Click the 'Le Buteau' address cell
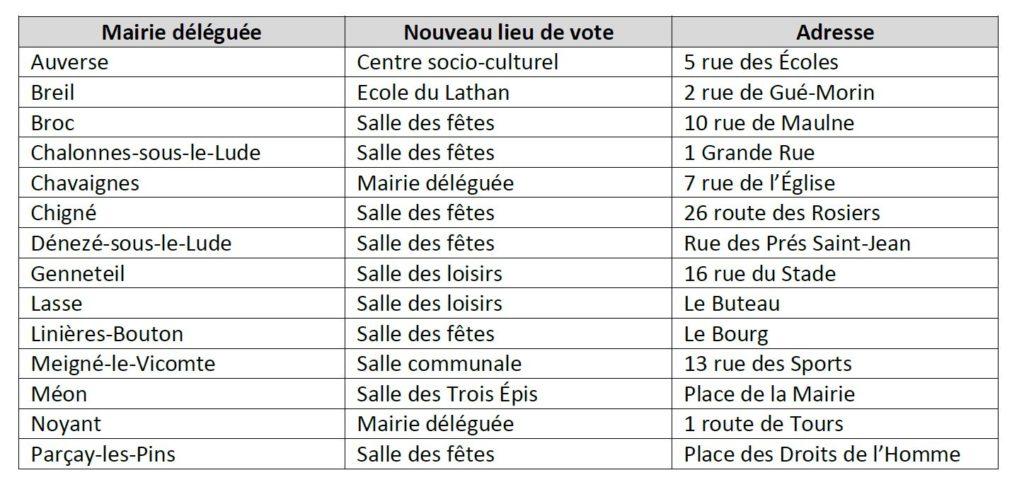The image size is (1024, 492). [835, 303]
